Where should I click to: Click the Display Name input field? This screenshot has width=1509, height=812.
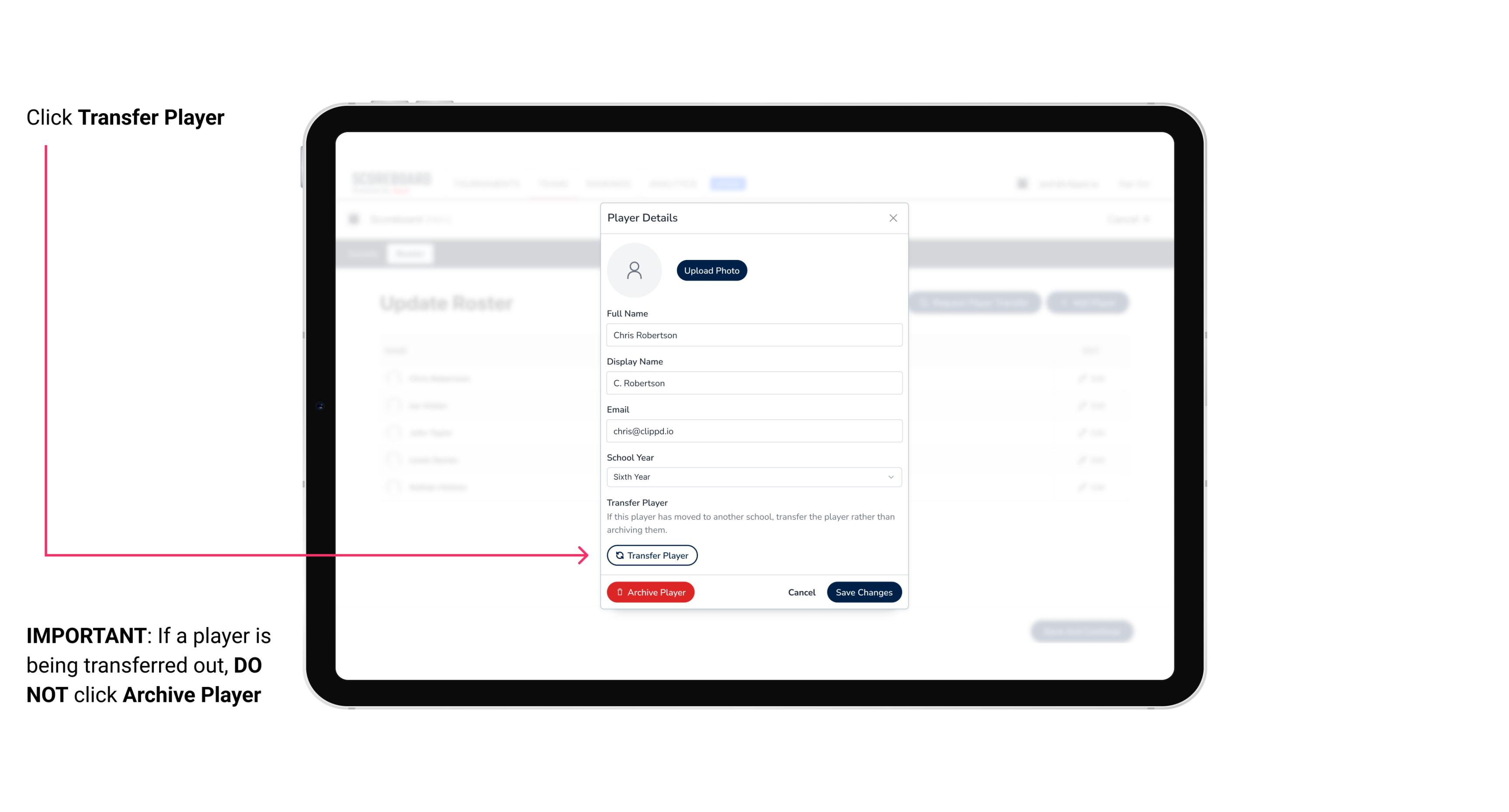pos(753,383)
